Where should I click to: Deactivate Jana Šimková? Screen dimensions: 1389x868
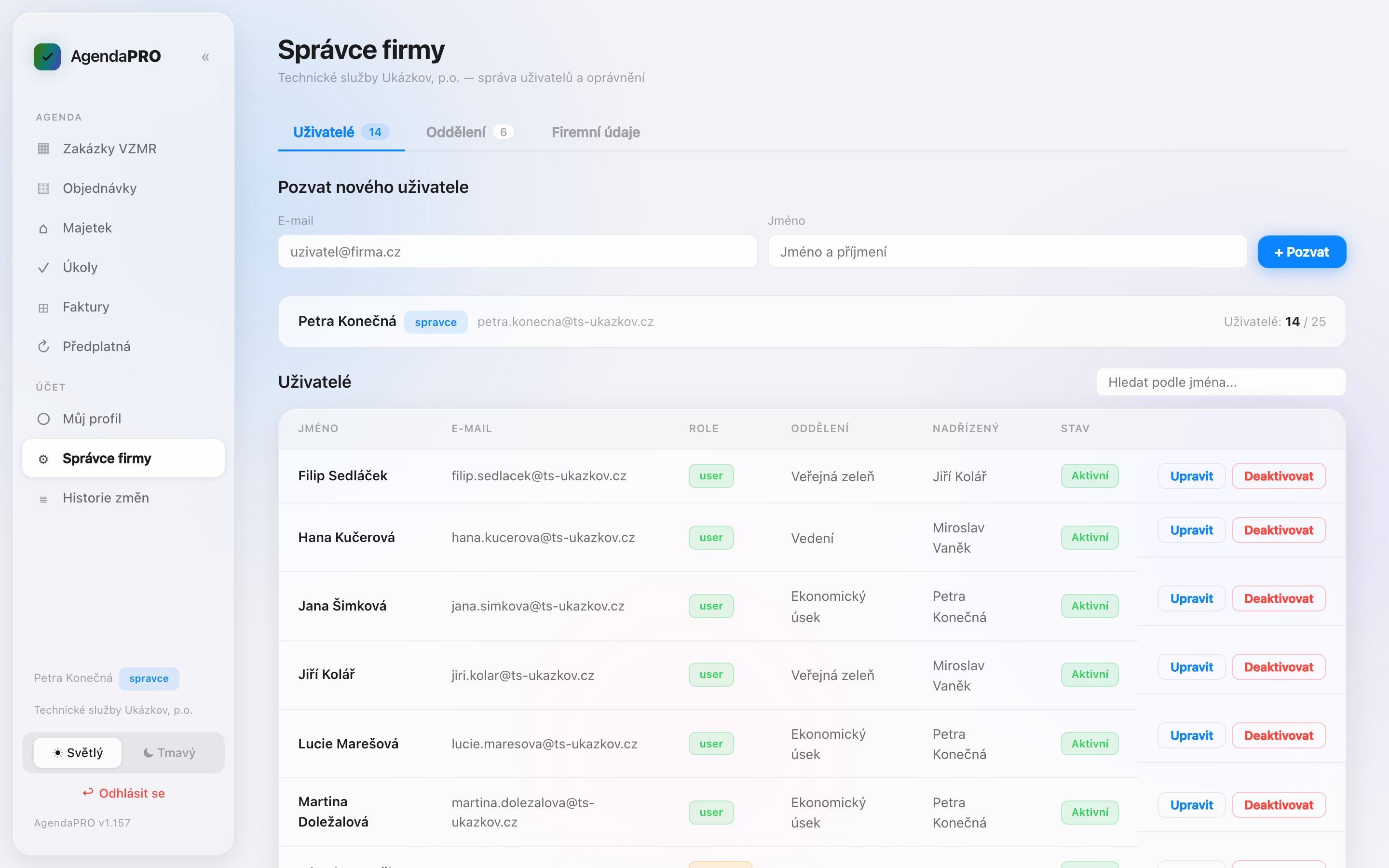coord(1278,598)
